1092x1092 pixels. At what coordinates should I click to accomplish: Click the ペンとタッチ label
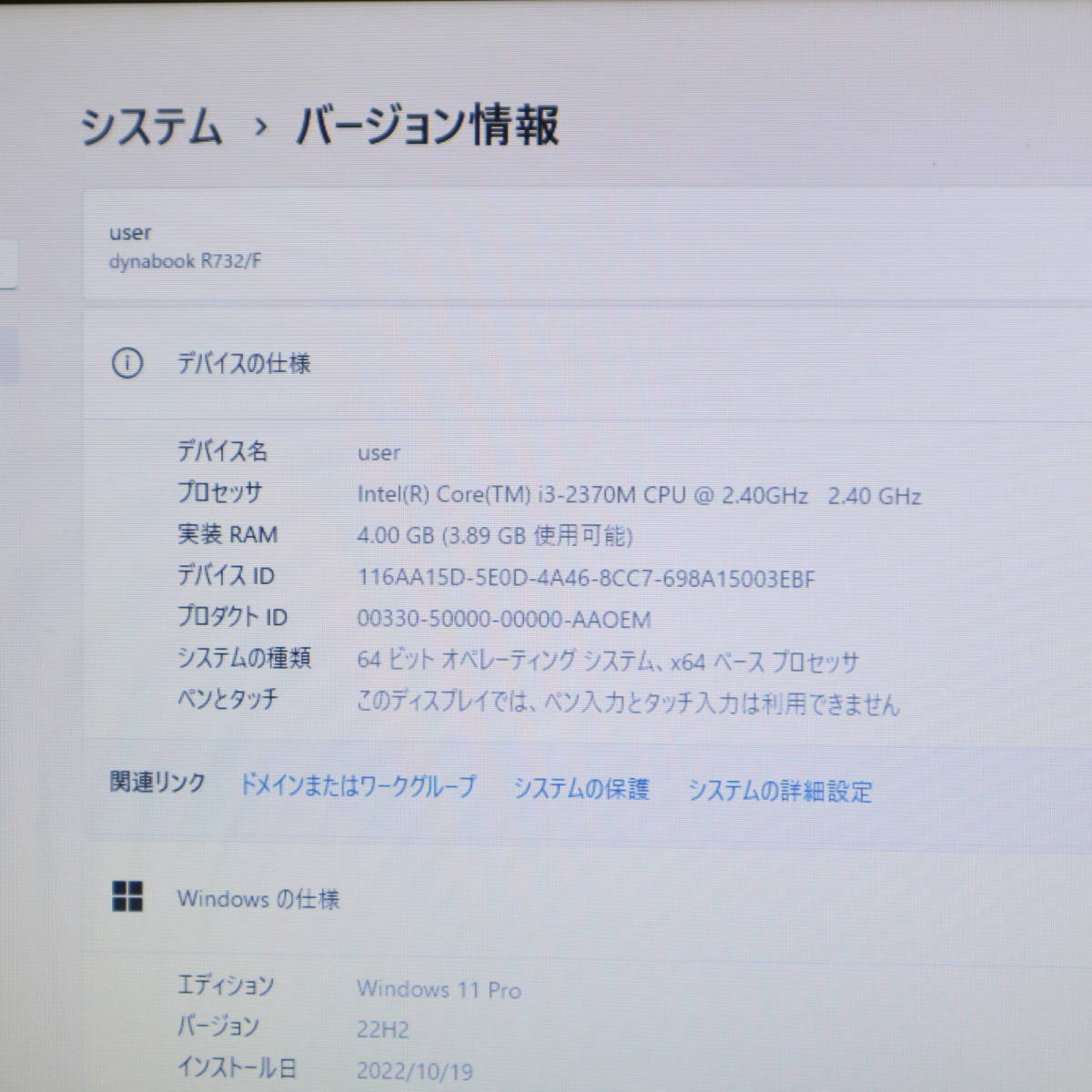227,699
